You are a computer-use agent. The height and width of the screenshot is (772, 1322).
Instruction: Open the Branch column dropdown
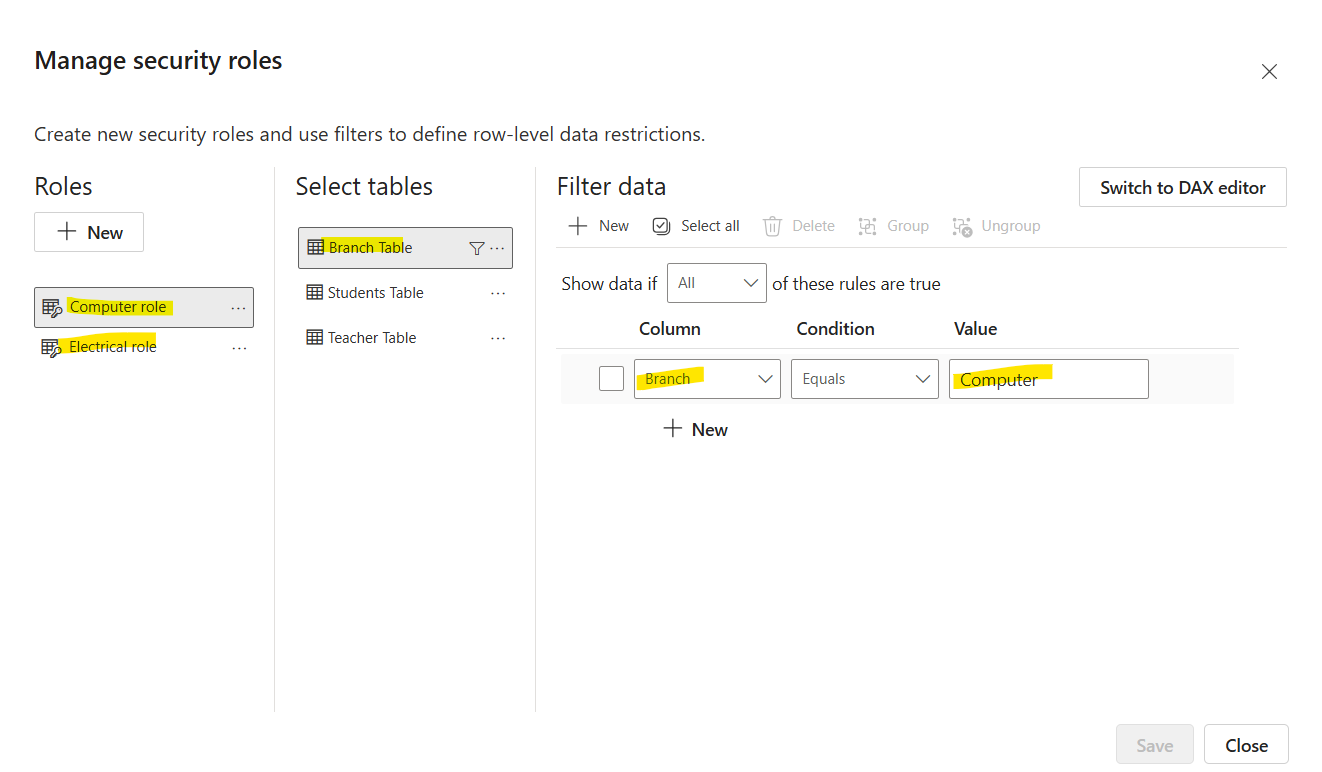click(x=707, y=378)
